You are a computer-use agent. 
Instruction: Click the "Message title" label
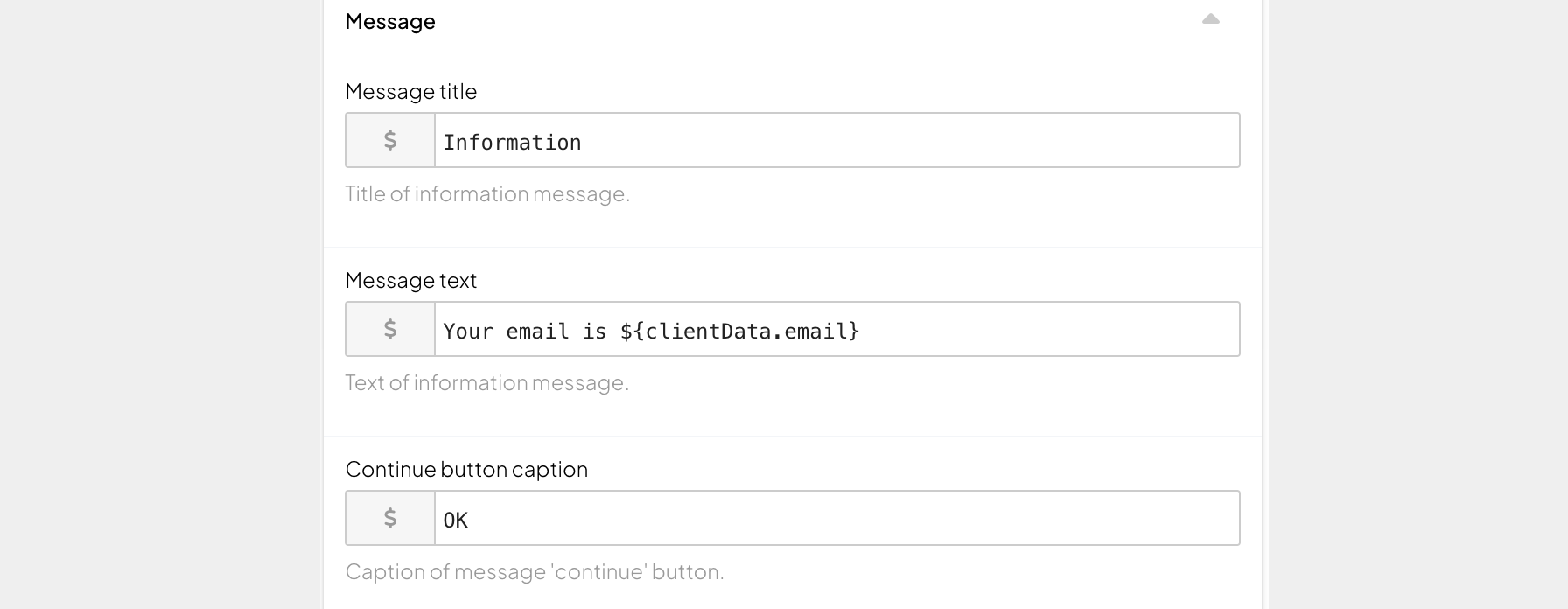click(x=410, y=91)
